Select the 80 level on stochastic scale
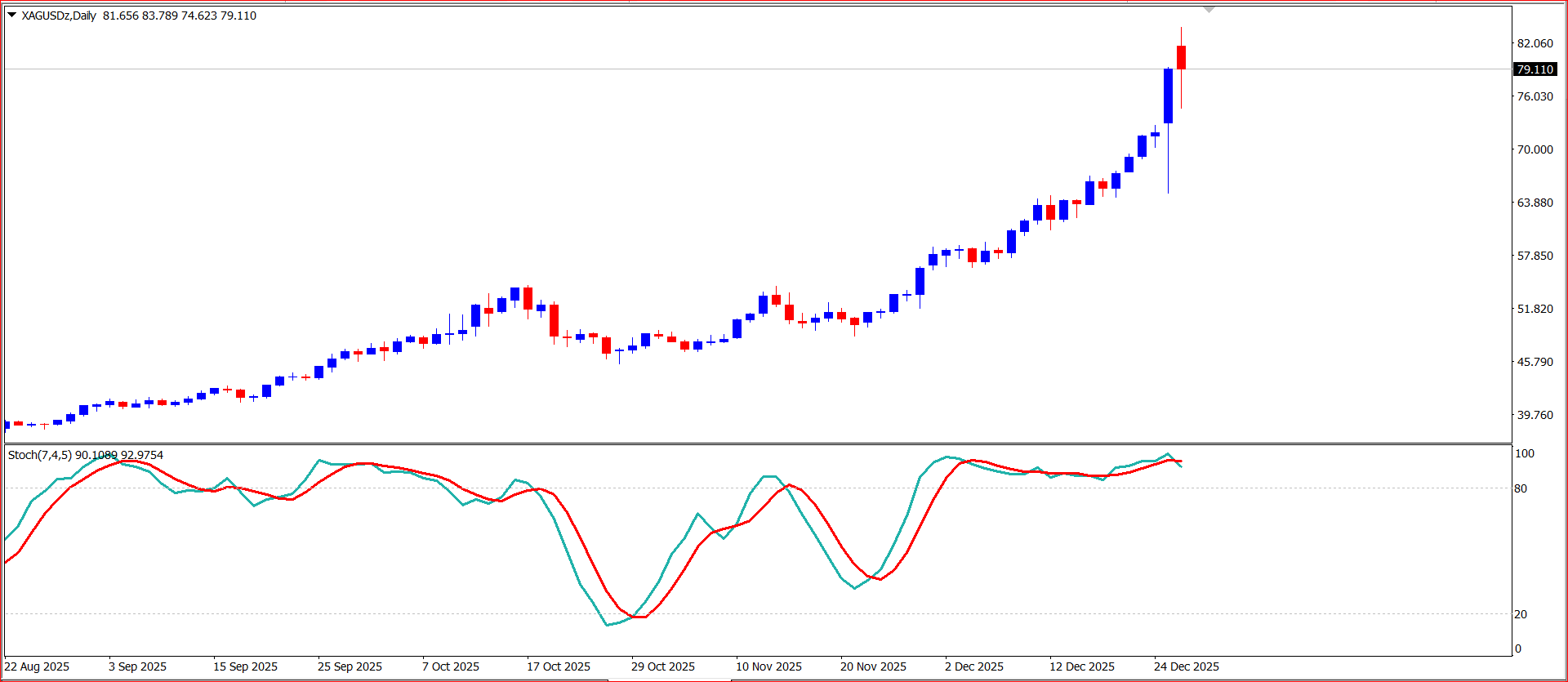 point(1521,488)
